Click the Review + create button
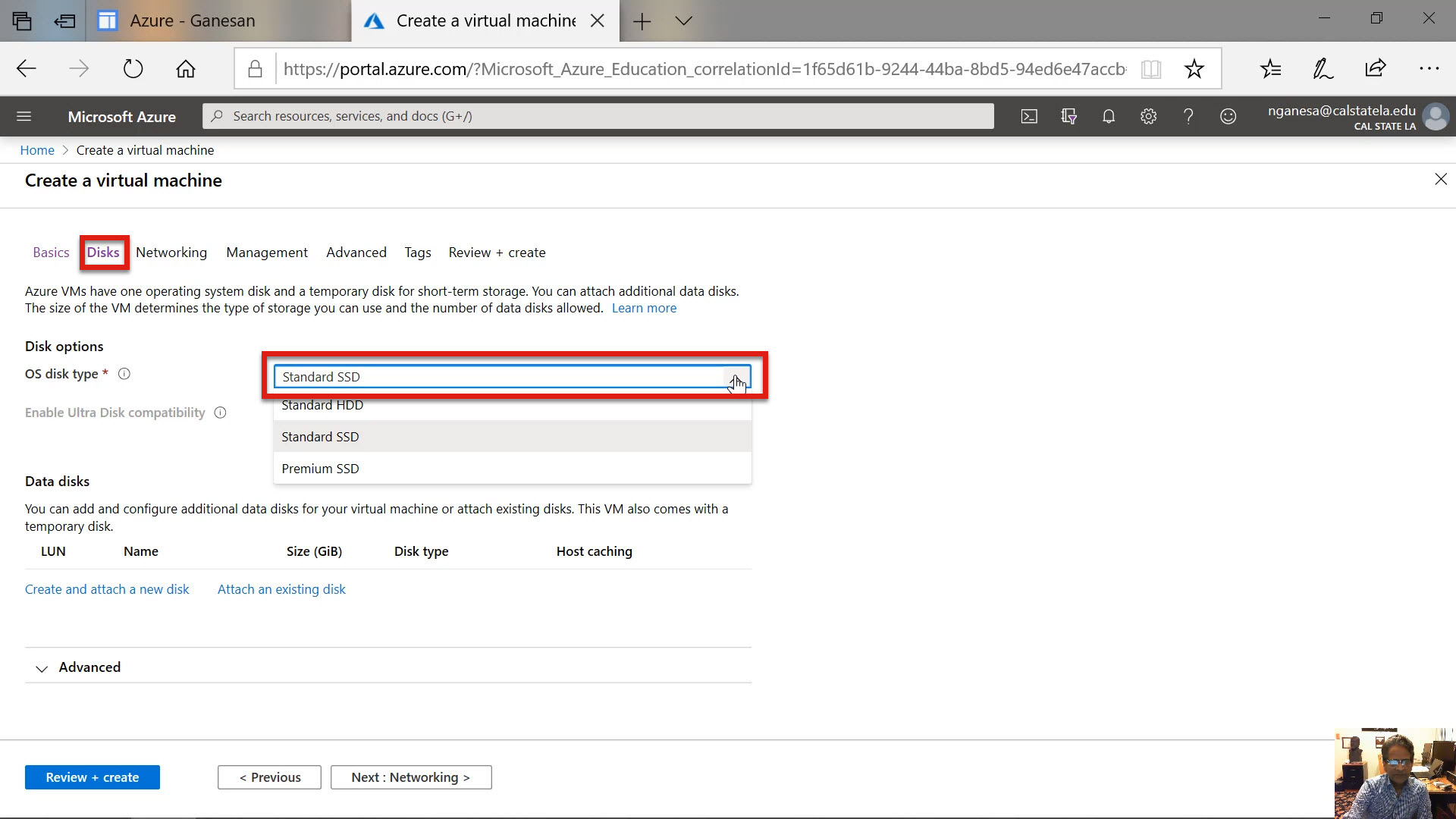The image size is (1456, 819). tap(92, 777)
